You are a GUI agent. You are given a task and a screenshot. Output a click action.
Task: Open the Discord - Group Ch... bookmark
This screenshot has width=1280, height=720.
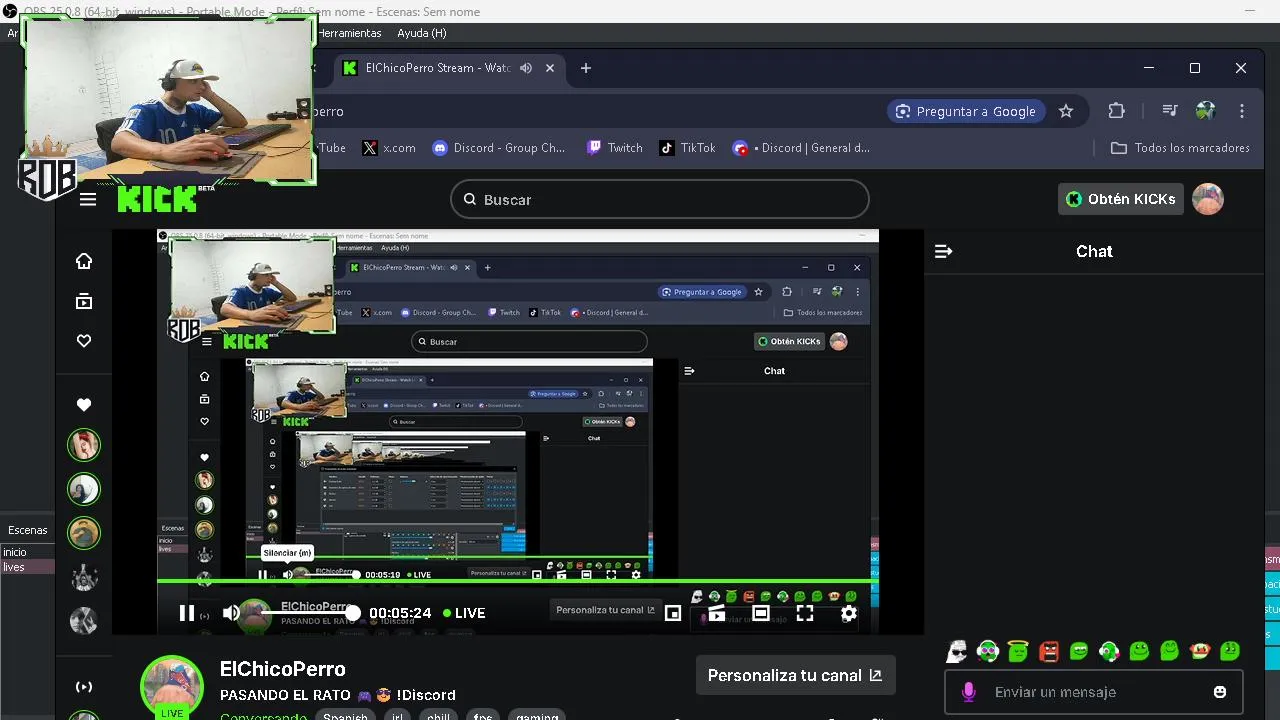pyautogui.click(x=499, y=148)
